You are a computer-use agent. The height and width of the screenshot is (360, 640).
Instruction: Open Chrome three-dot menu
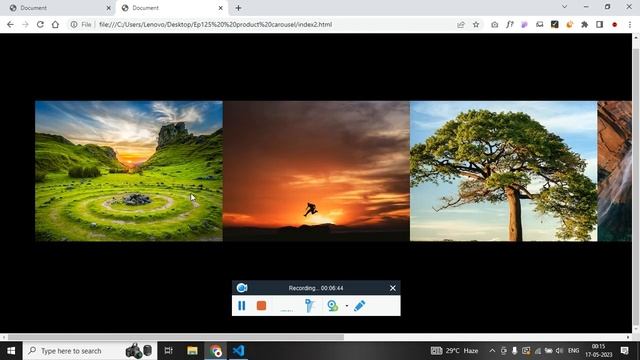630,24
